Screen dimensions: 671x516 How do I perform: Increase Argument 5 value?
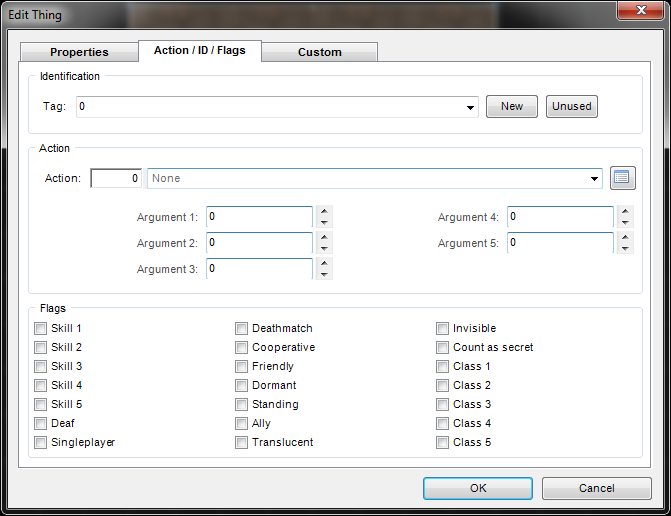tap(625, 237)
